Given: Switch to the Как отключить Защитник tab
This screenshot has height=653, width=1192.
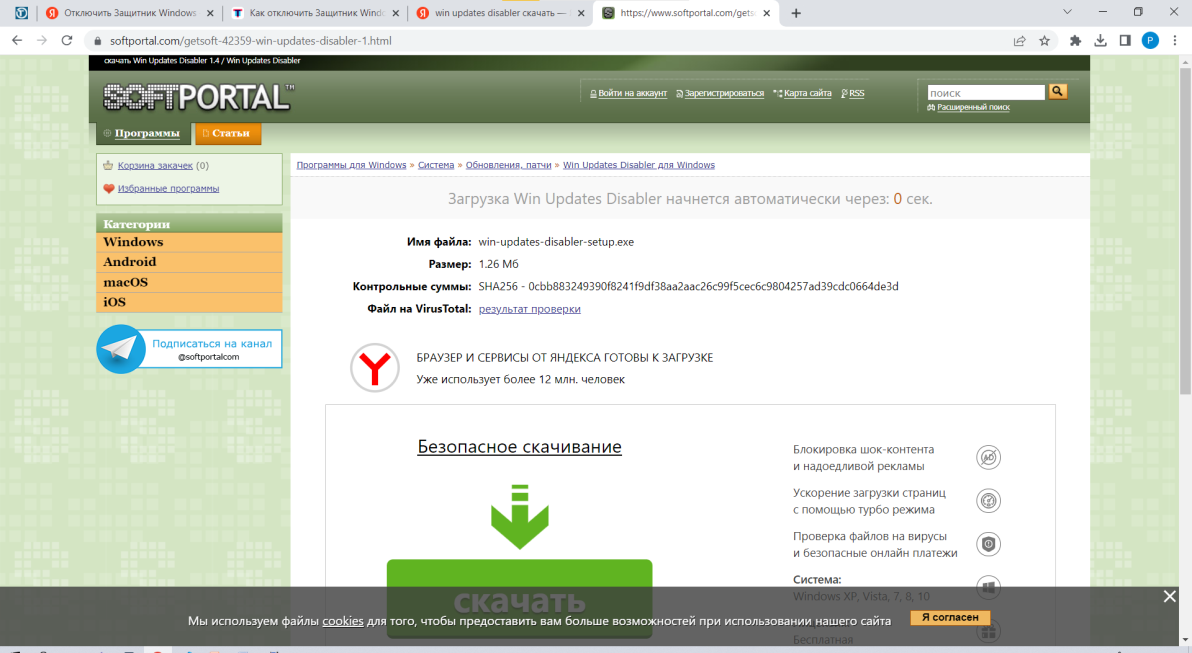Looking at the screenshot, I should coord(315,13).
